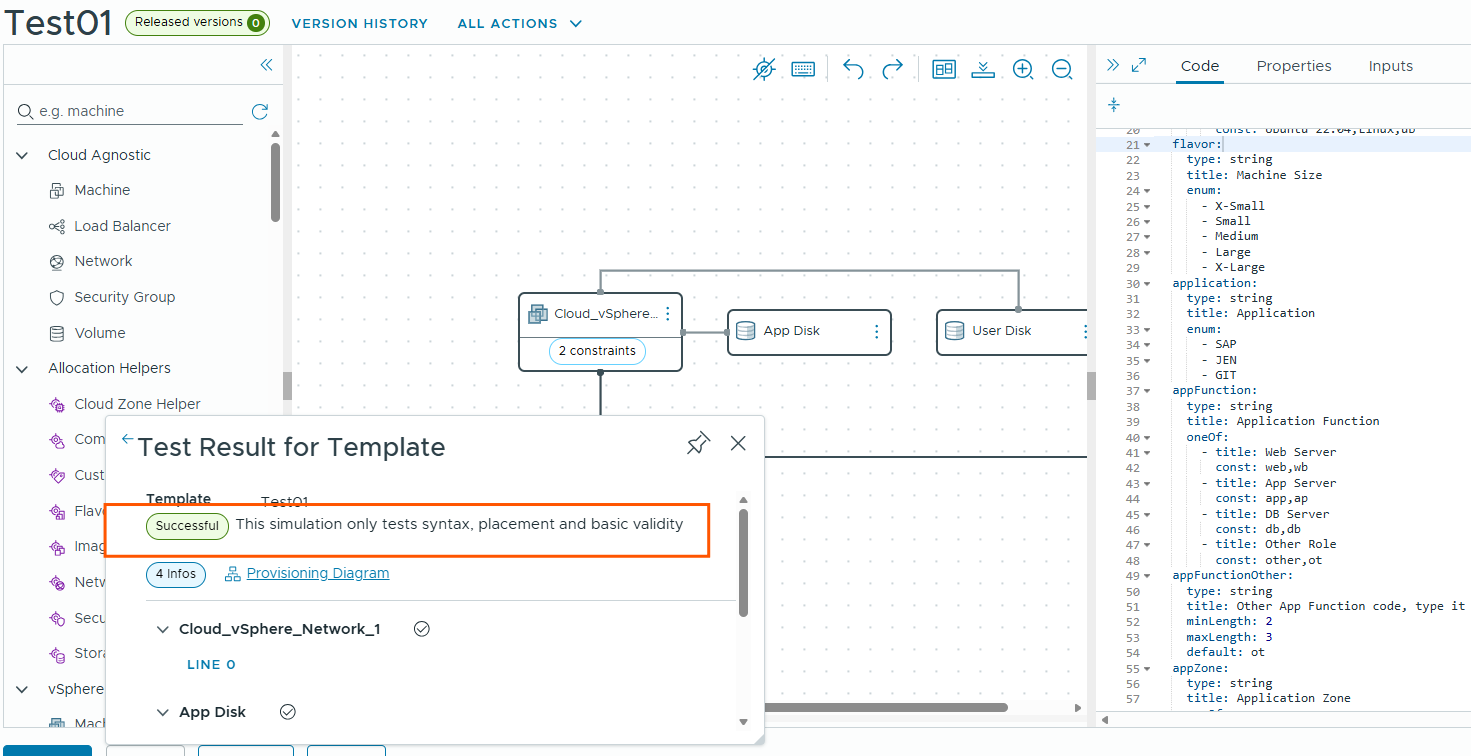
Task: Collapse the Cloud_vSphere_Network_1 result section
Action: click(x=162, y=629)
